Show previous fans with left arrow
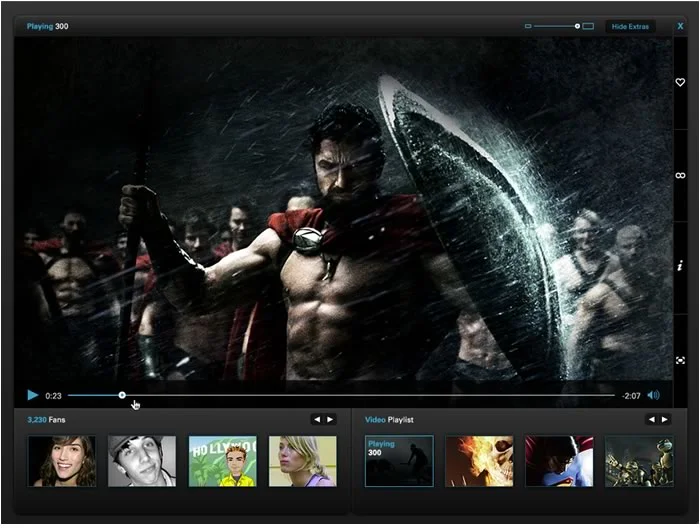 coord(317,419)
